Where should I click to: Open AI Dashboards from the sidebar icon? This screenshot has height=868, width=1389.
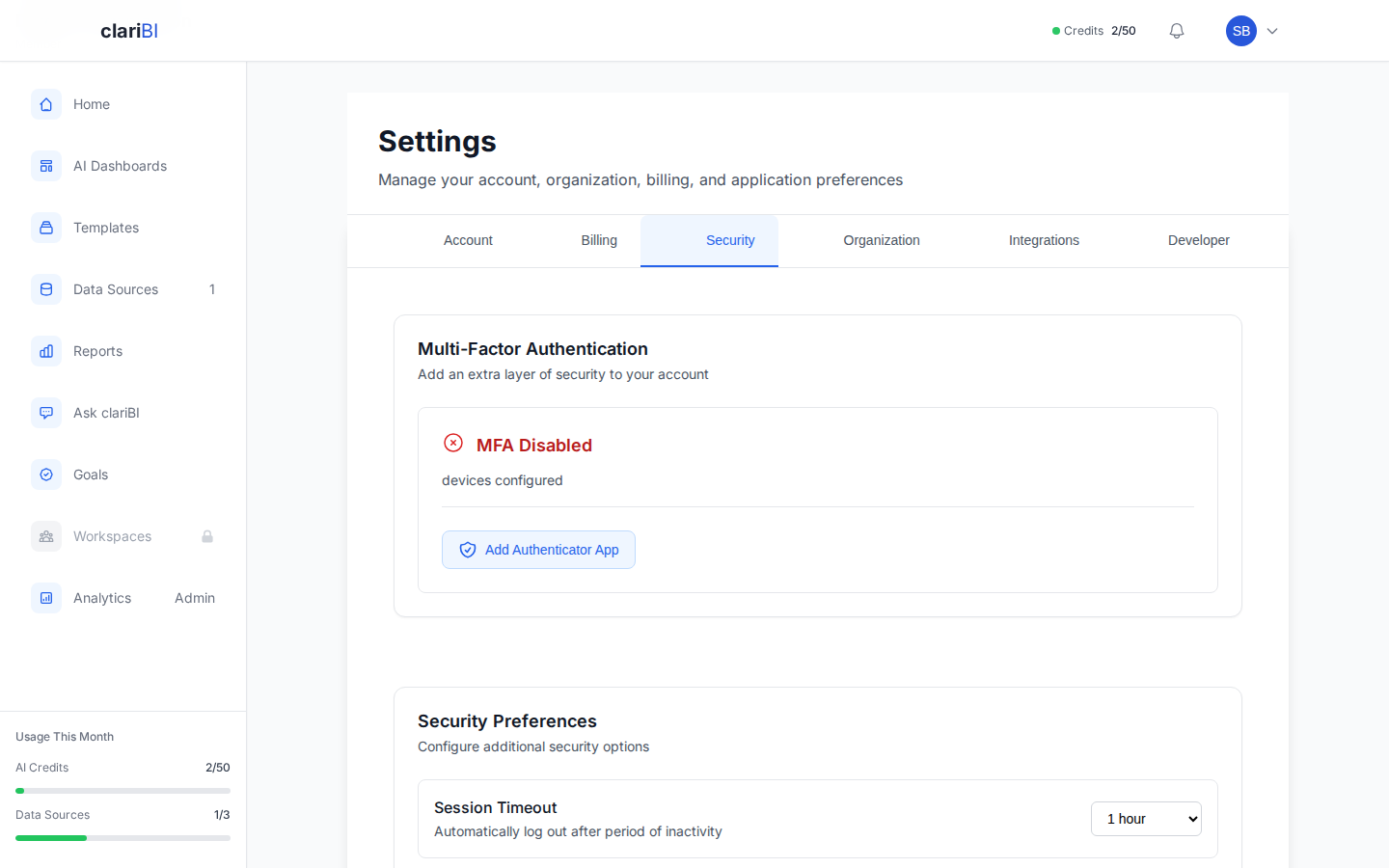(x=45, y=166)
